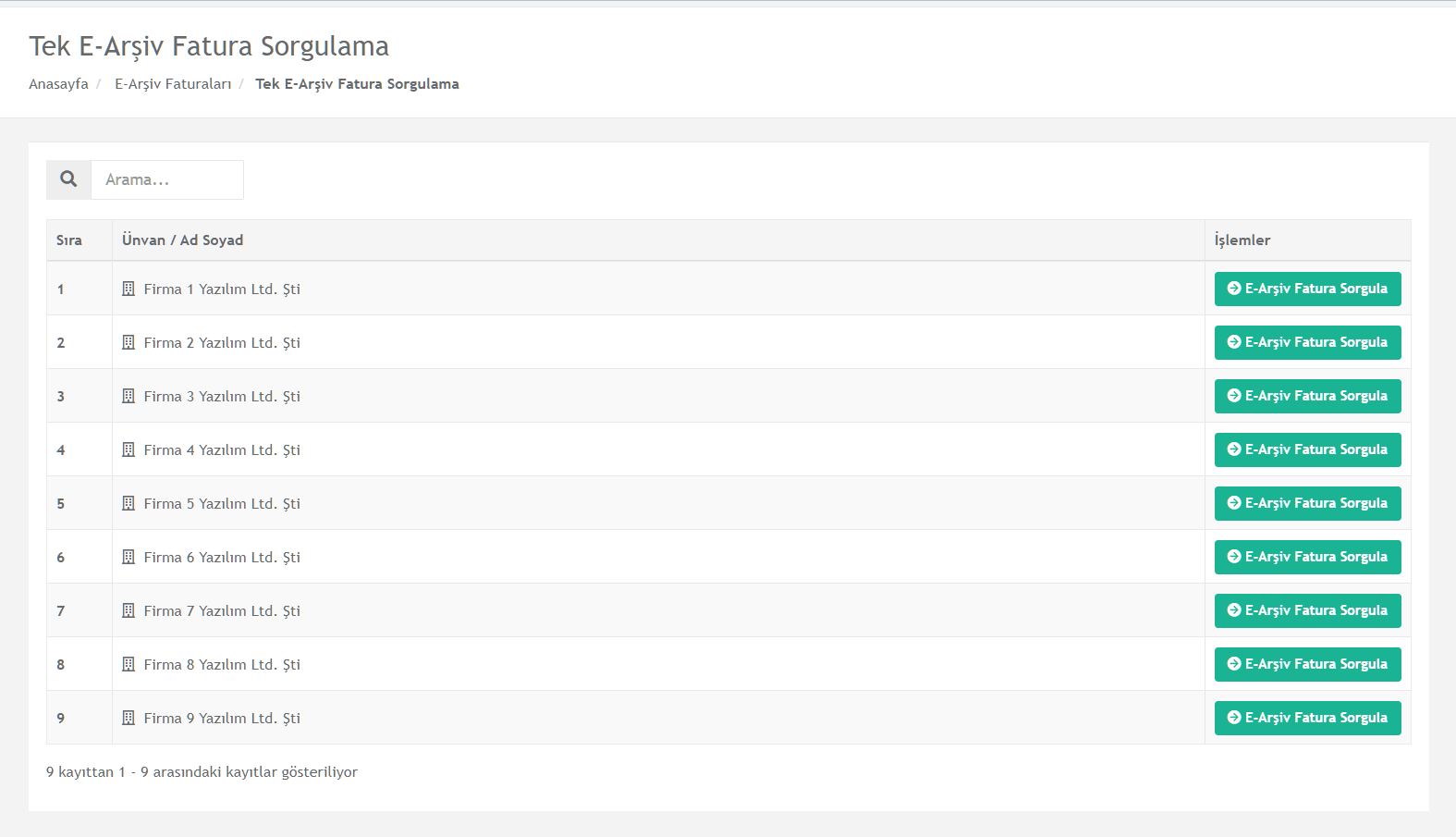Sort by Sıra column header
Image resolution: width=1456 pixels, height=837 pixels.
(x=69, y=240)
